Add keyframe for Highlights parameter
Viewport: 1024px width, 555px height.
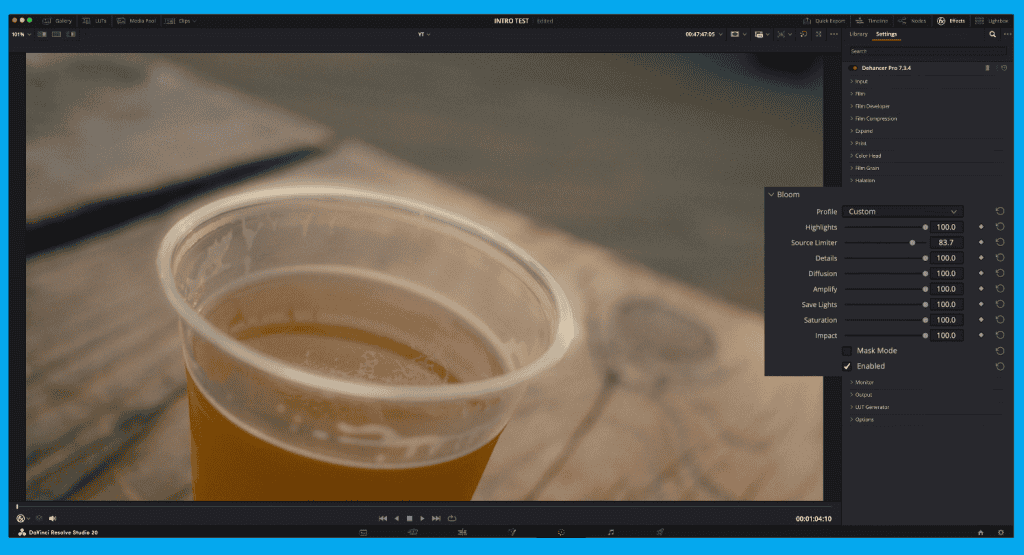[x=981, y=227]
